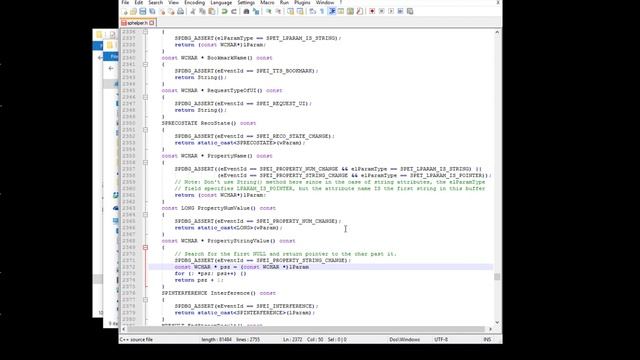
Task: Open the Language menu
Action: coord(221,2)
